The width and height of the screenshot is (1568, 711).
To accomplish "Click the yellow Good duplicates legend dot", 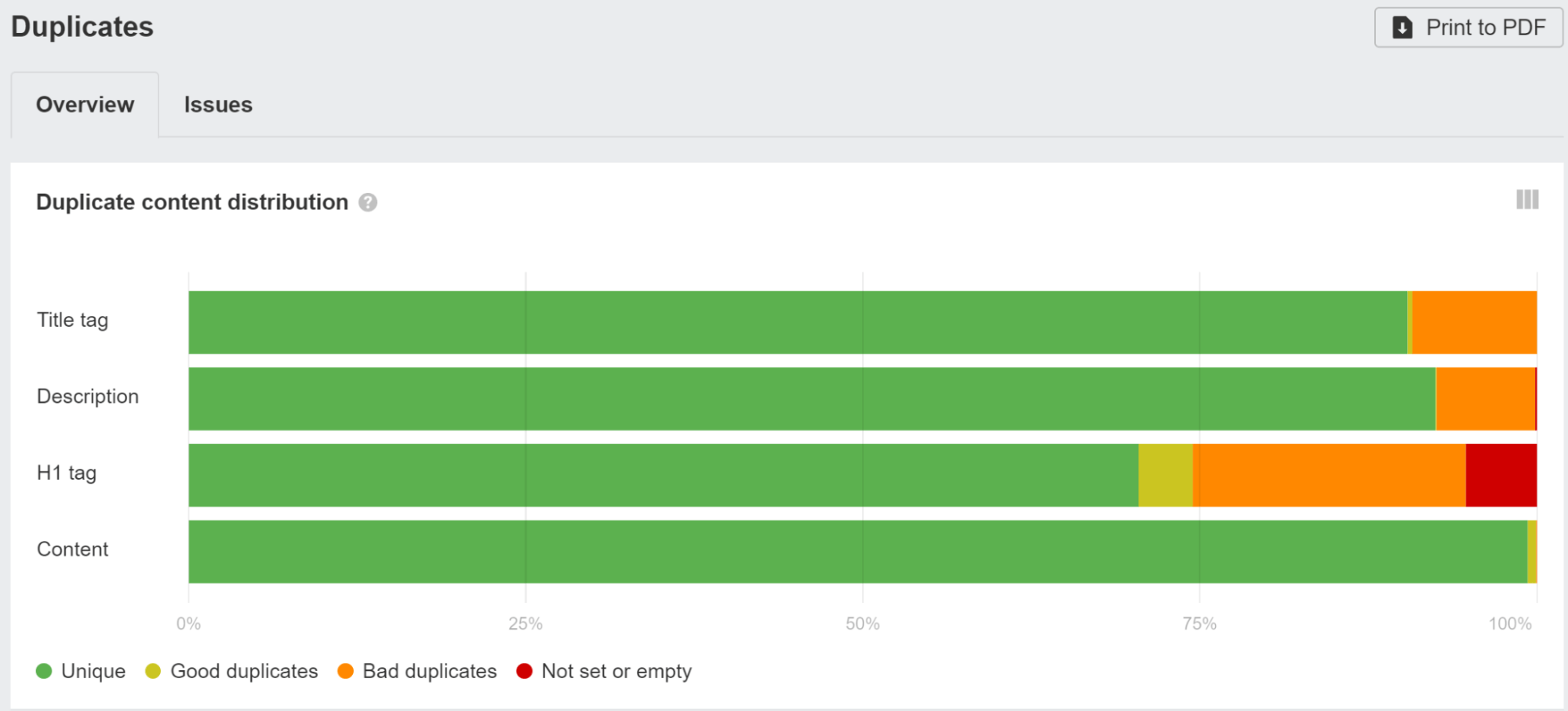I will 152,671.
